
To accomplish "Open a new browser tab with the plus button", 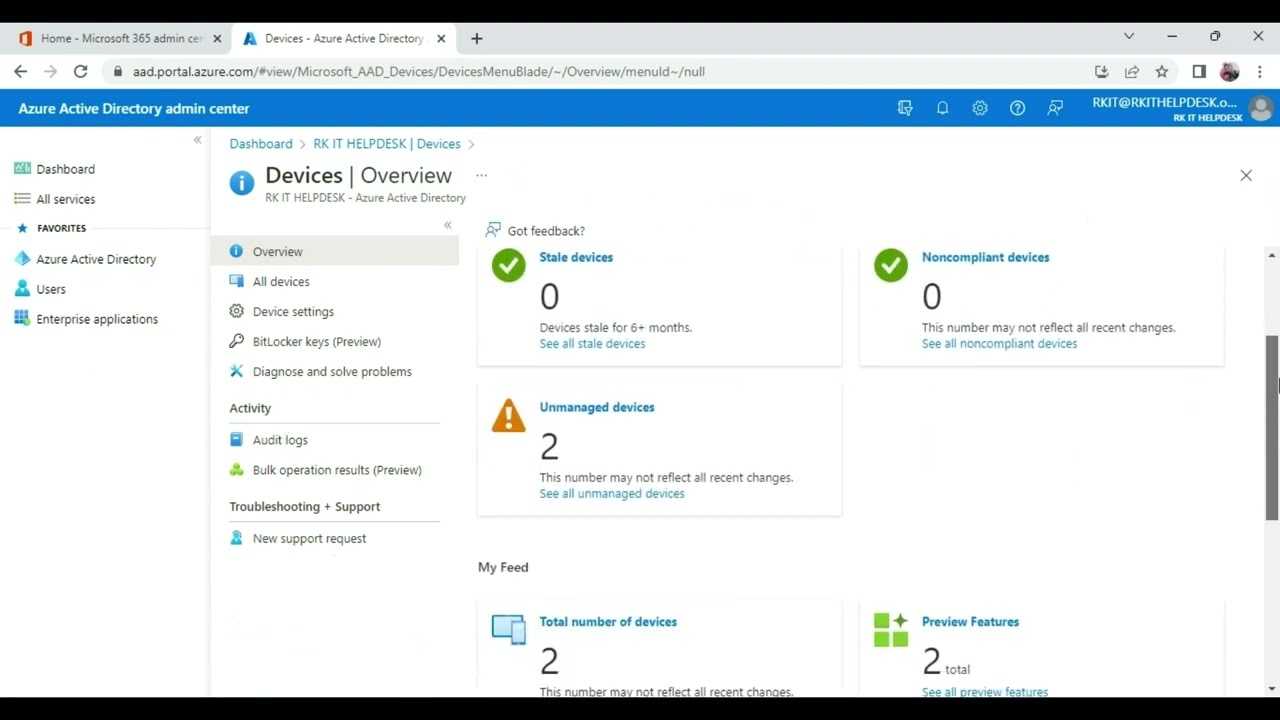I will tap(477, 38).
